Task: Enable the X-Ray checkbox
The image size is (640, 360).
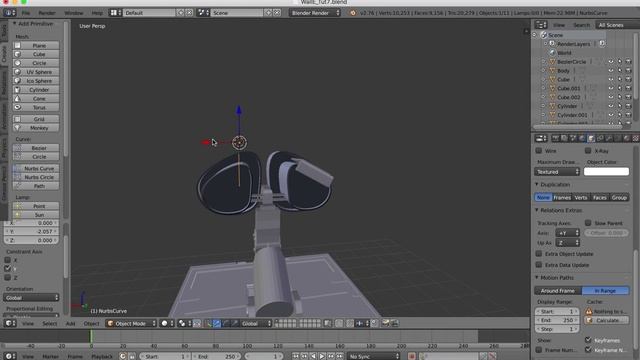Action: [x=588, y=151]
